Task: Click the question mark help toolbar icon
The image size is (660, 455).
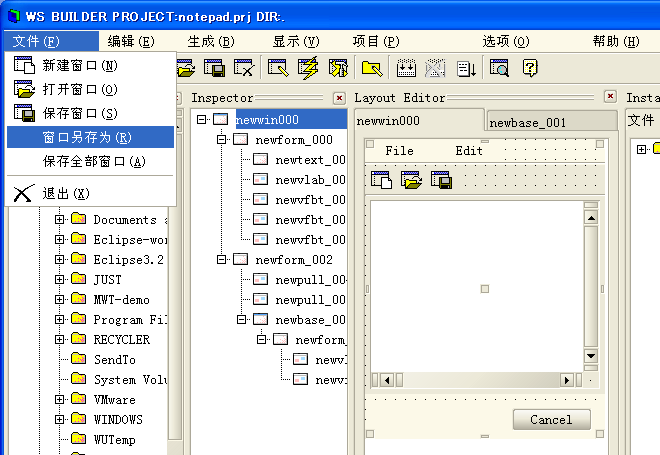Action: pyautogui.click(x=530, y=68)
